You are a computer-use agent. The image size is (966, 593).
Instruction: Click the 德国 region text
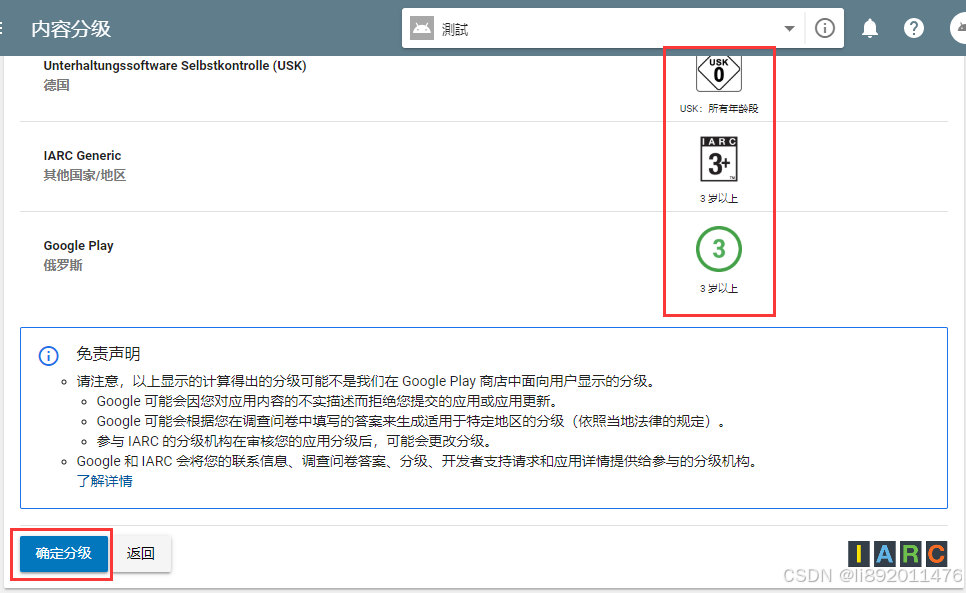[56, 86]
